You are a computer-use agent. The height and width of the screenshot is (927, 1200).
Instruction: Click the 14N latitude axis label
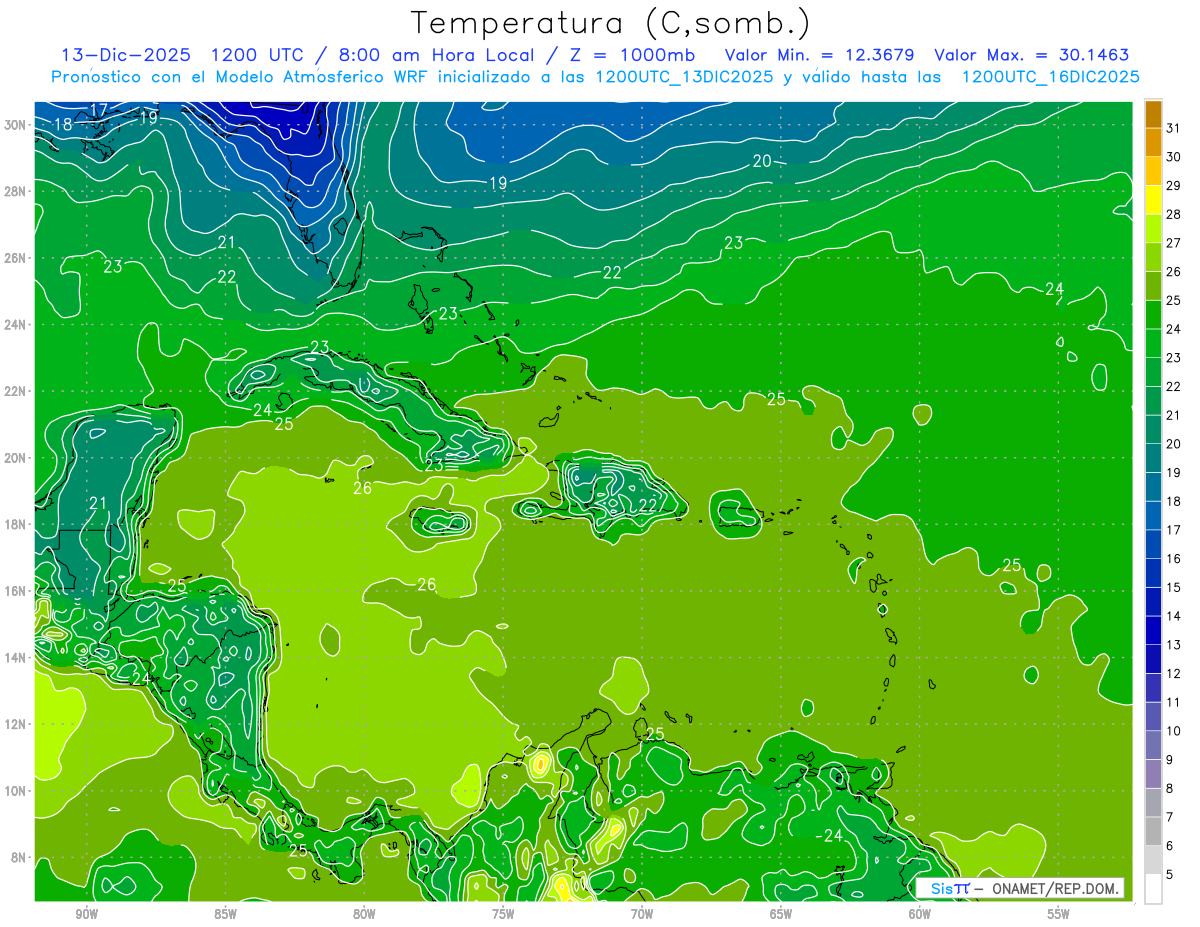(x=15, y=657)
